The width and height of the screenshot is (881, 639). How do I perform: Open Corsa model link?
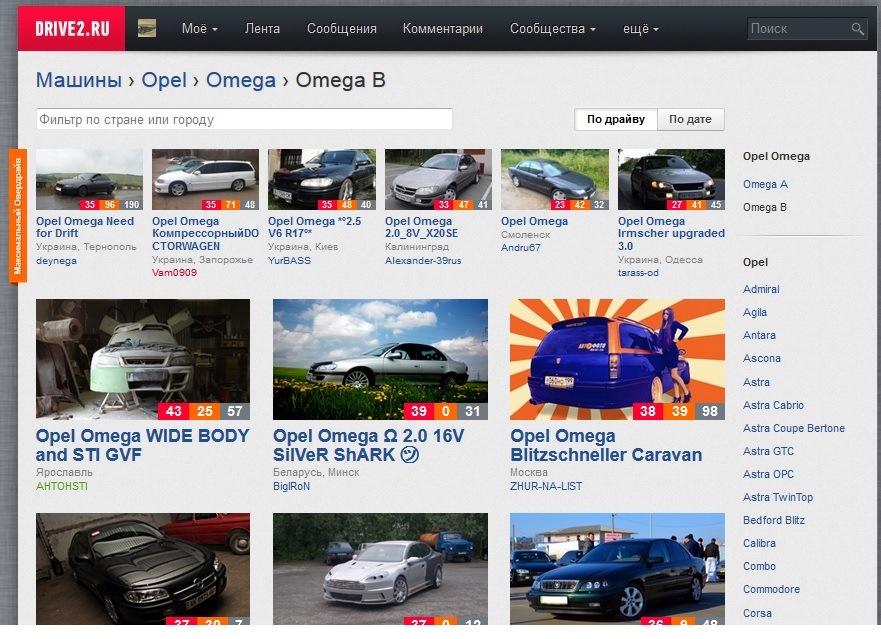757,613
